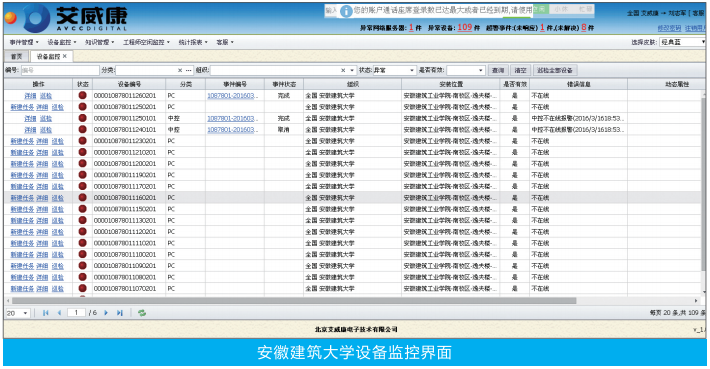Click the red status dot for device 000010878011160201
The width and height of the screenshot is (710, 369).
[82, 197]
